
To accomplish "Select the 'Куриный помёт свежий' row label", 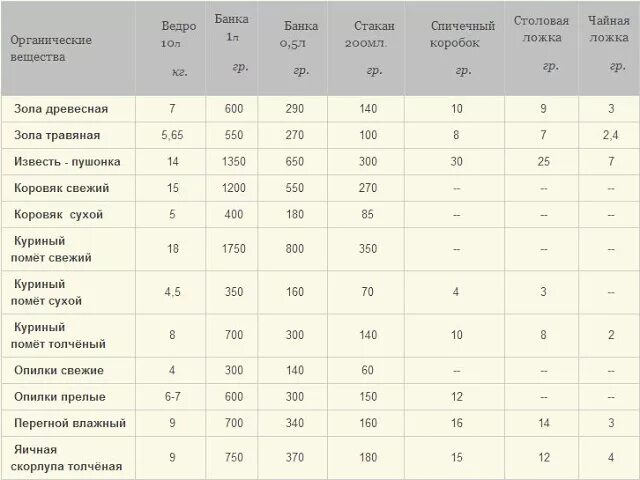I will pyautogui.click(x=51, y=249).
